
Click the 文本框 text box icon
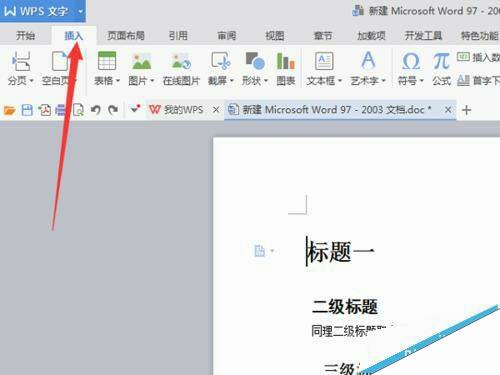pos(324,61)
